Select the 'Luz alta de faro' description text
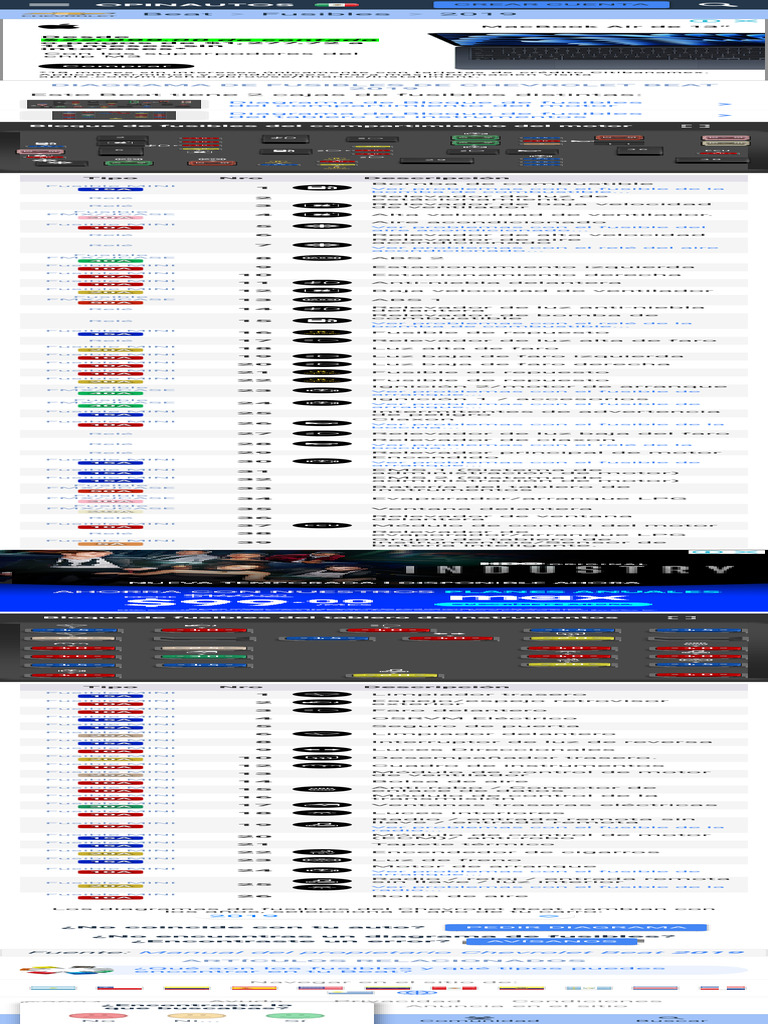This screenshot has height=1024, width=768. (x=466, y=349)
